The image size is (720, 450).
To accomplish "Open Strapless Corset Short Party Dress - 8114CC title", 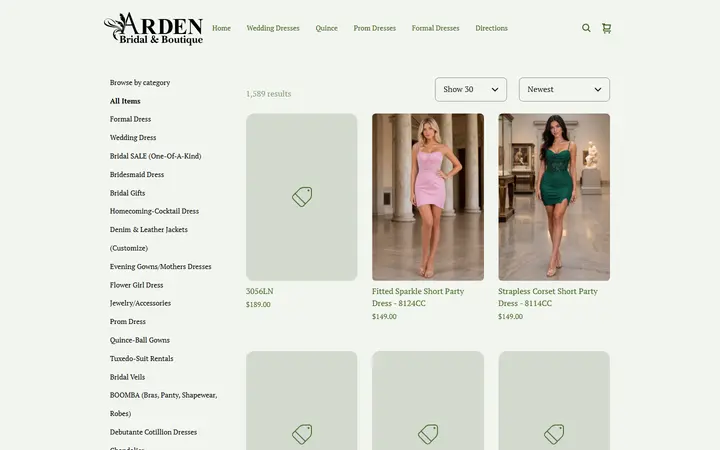I will click(548, 297).
